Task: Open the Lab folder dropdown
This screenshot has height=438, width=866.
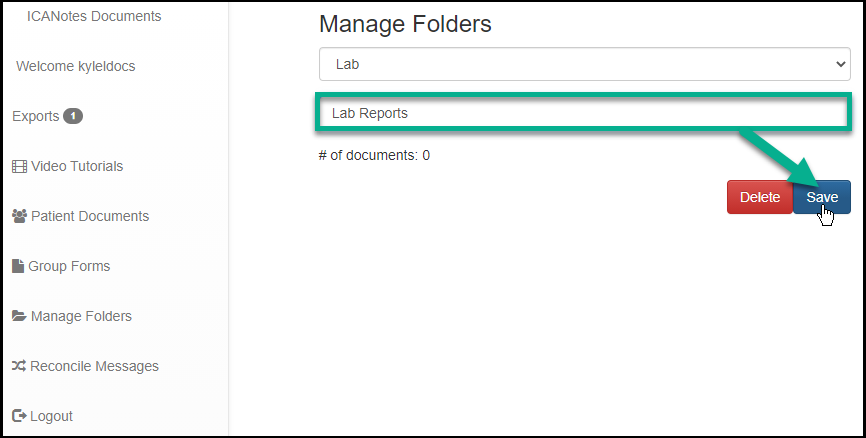Action: 584,64
